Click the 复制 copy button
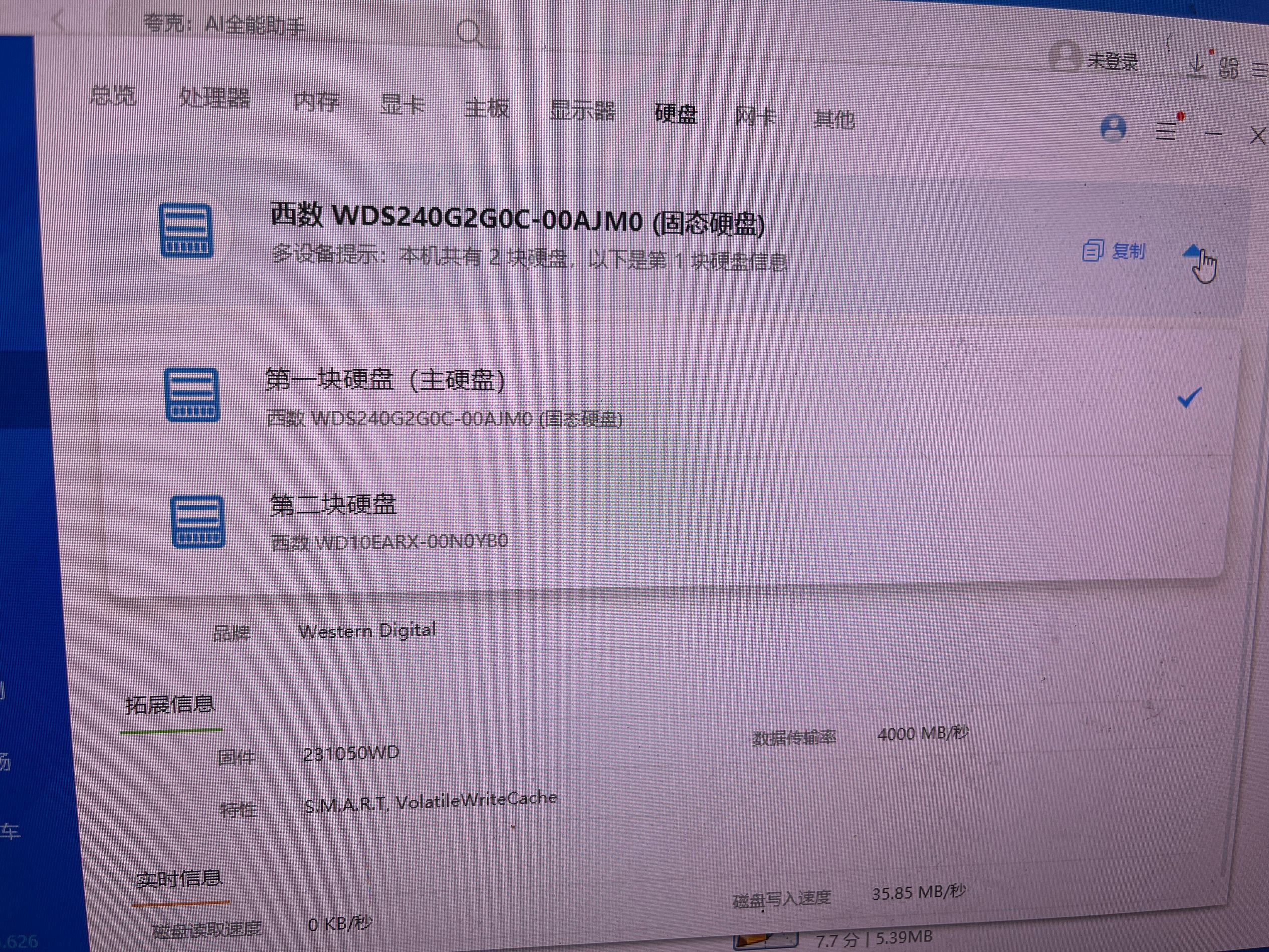This screenshot has width=1269, height=952. pyautogui.click(x=1114, y=251)
